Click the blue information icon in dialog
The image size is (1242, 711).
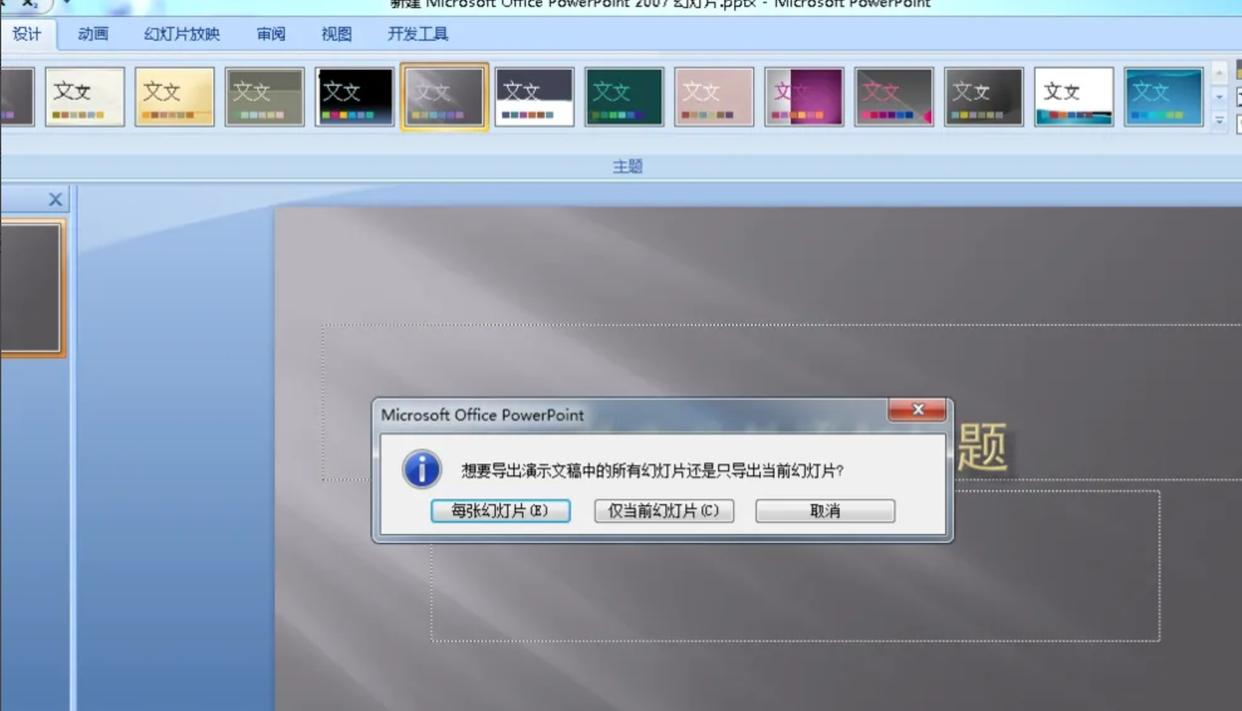coord(421,469)
